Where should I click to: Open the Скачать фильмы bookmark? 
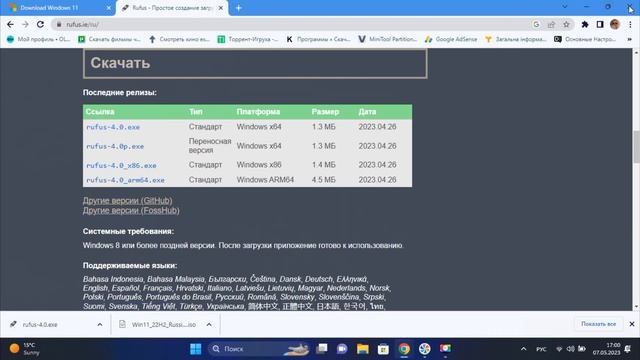tap(109, 39)
